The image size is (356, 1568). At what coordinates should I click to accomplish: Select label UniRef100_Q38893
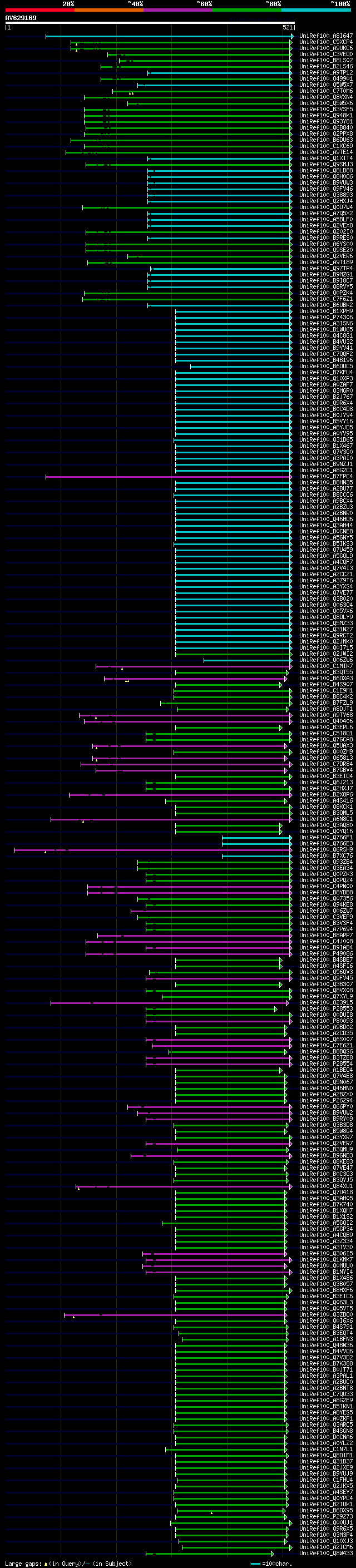click(x=325, y=195)
